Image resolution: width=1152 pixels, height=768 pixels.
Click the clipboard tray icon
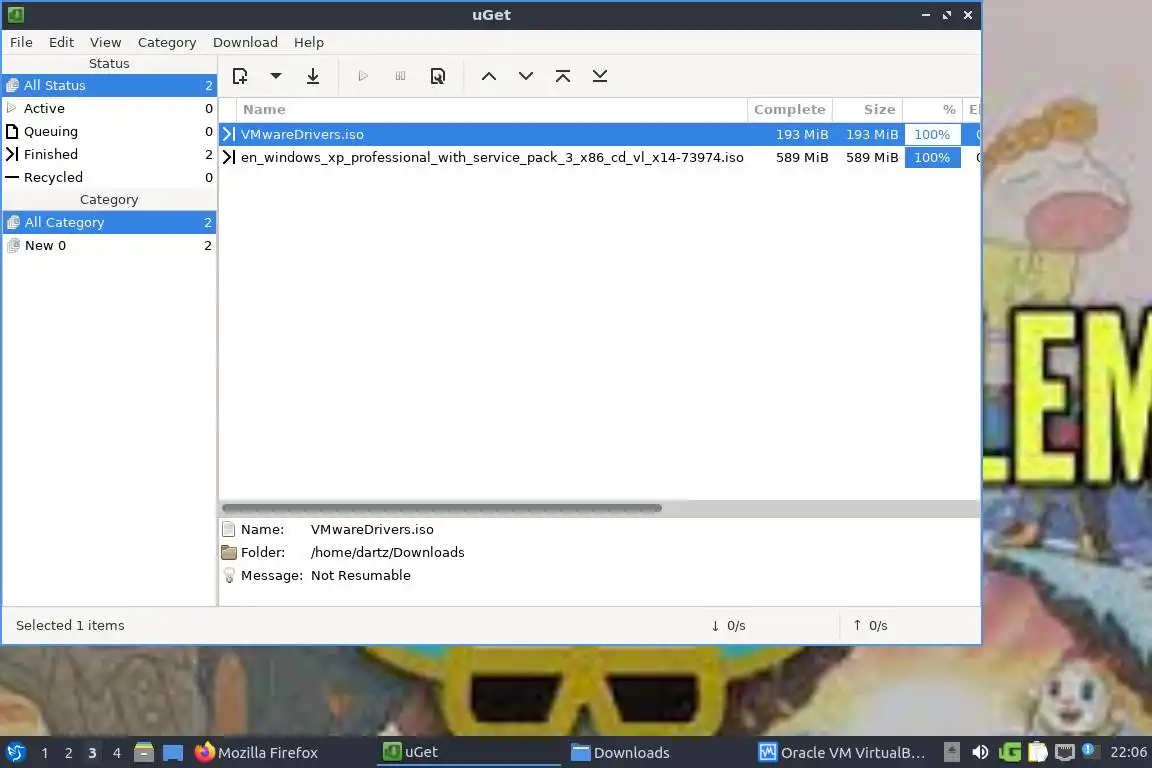tap(1037, 753)
